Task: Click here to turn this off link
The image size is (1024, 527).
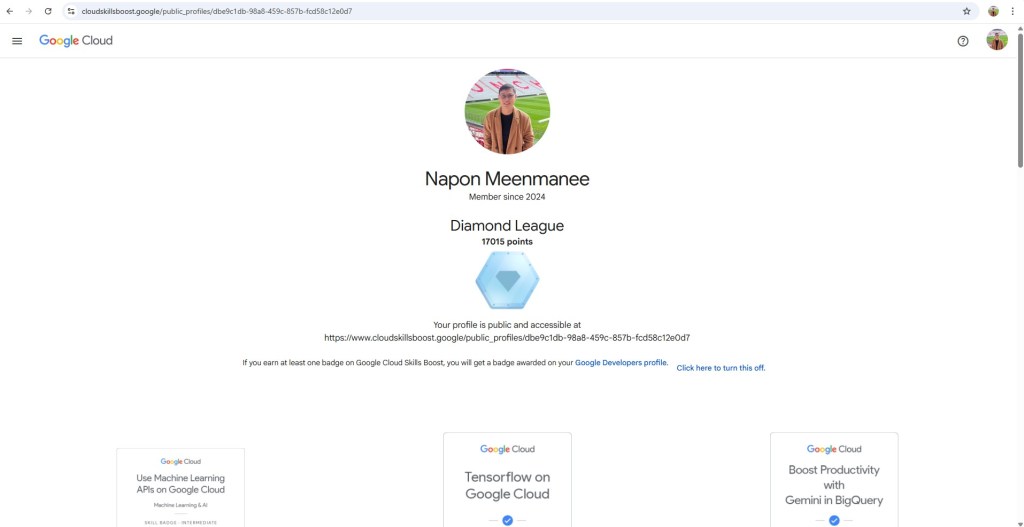Action: [720, 368]
